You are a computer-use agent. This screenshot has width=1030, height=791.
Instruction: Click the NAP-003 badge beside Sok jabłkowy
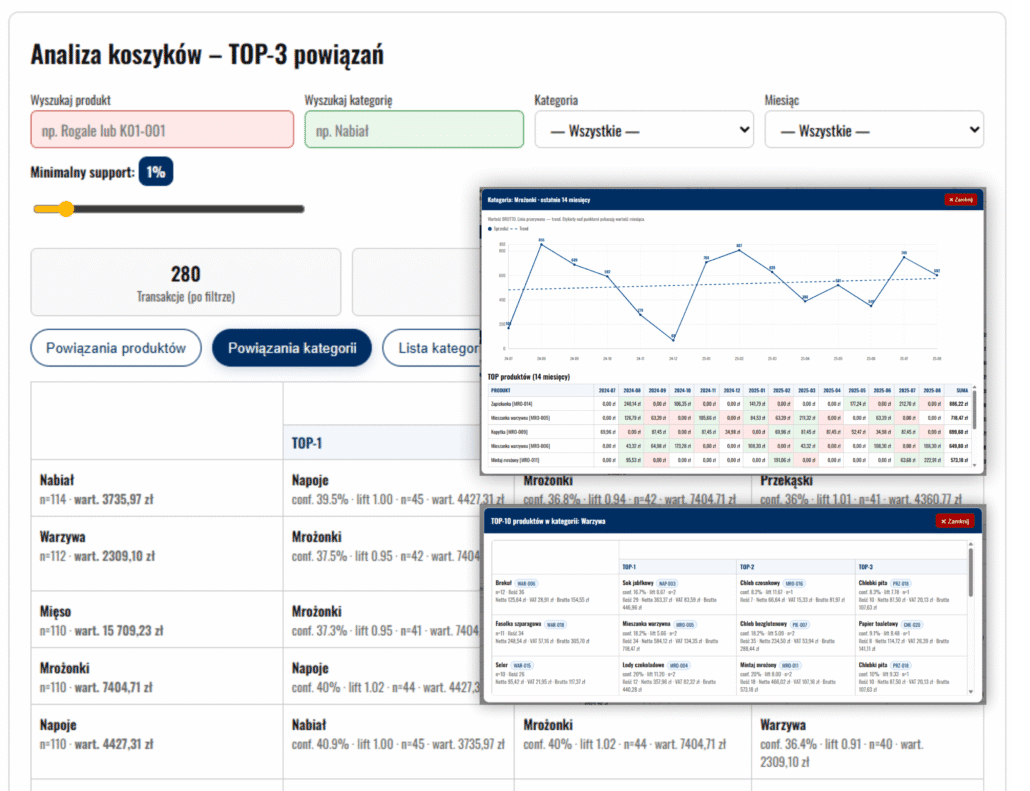(x=667, y=583)
